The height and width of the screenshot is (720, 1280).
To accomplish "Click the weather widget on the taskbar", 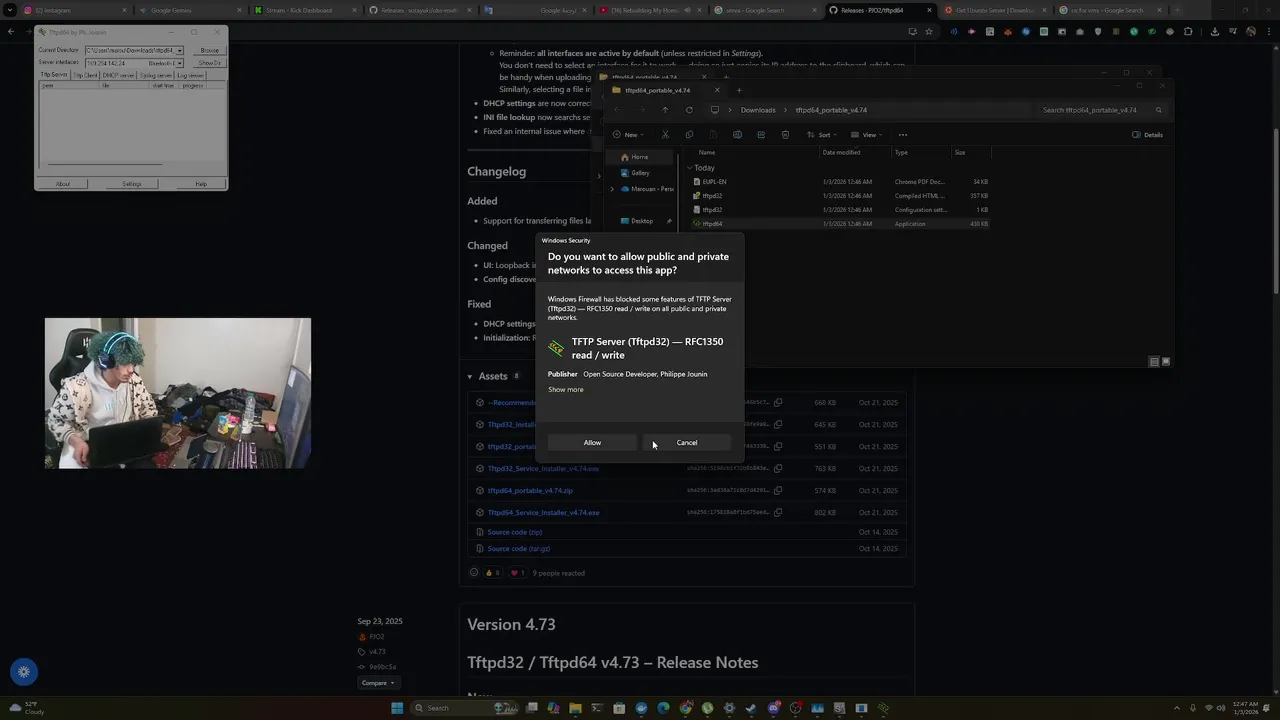I will click(25, 708).
